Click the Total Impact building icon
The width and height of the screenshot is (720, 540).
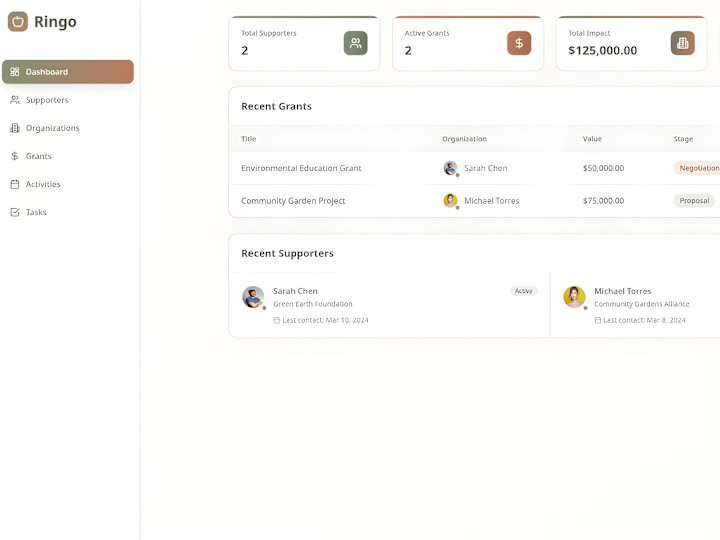[682, 43]
